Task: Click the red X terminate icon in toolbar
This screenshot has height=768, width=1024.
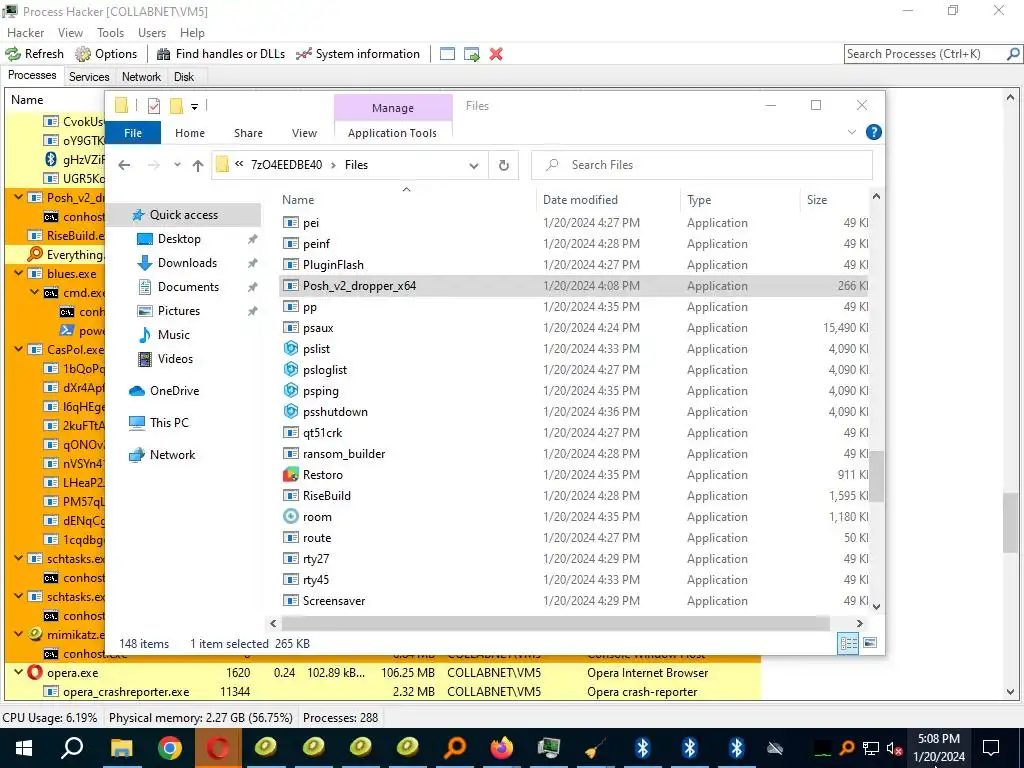Action: 496,54
